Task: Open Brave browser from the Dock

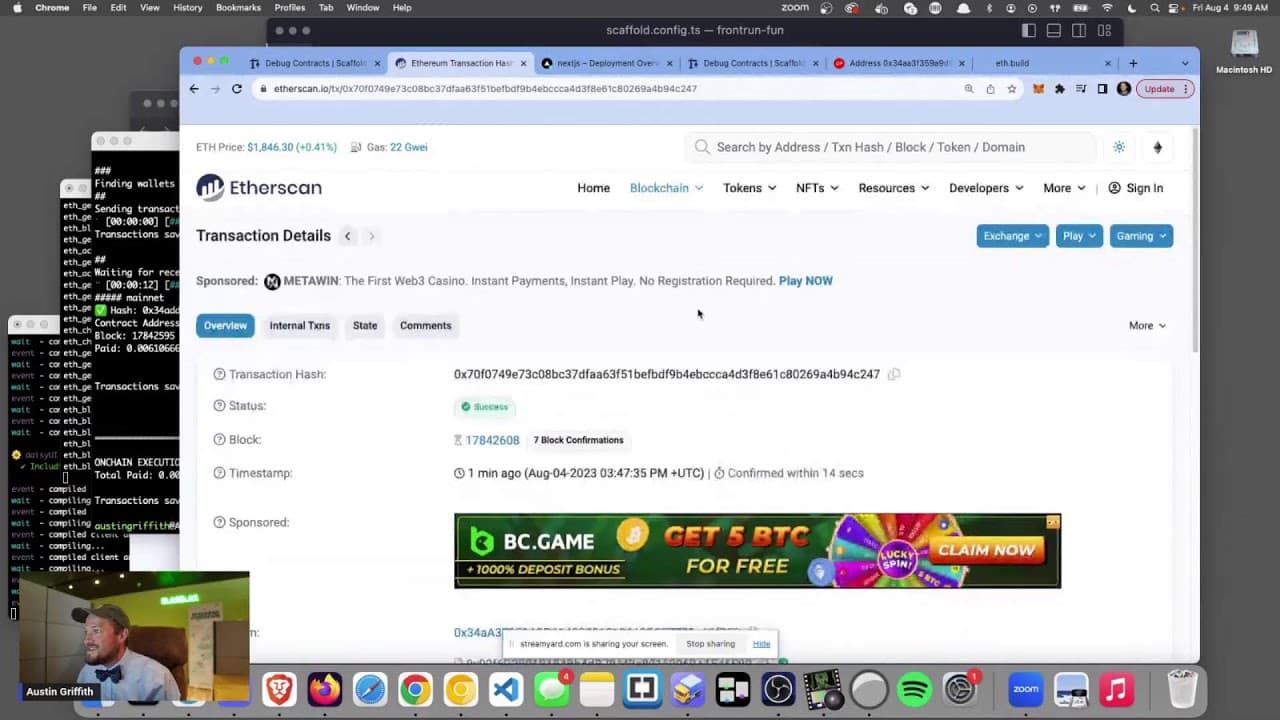Action: [279, 690]
